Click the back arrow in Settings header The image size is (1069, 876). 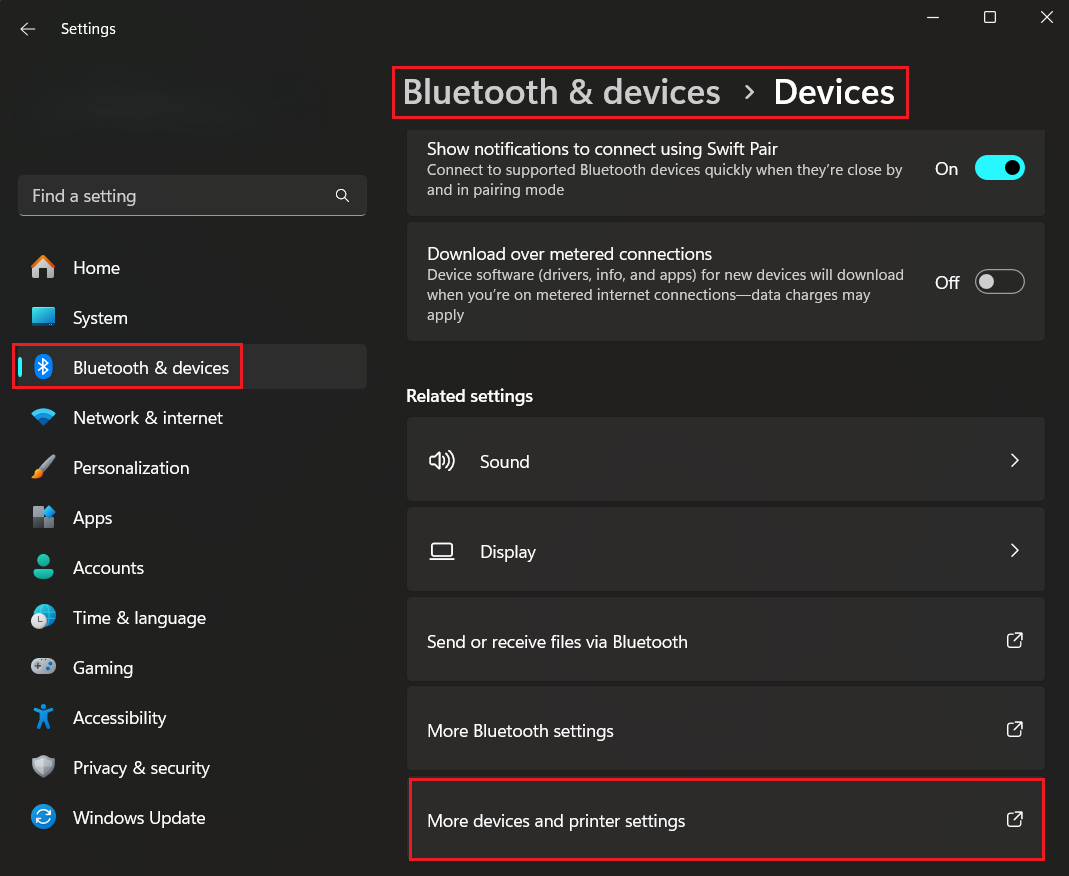[x=27, y=29]
